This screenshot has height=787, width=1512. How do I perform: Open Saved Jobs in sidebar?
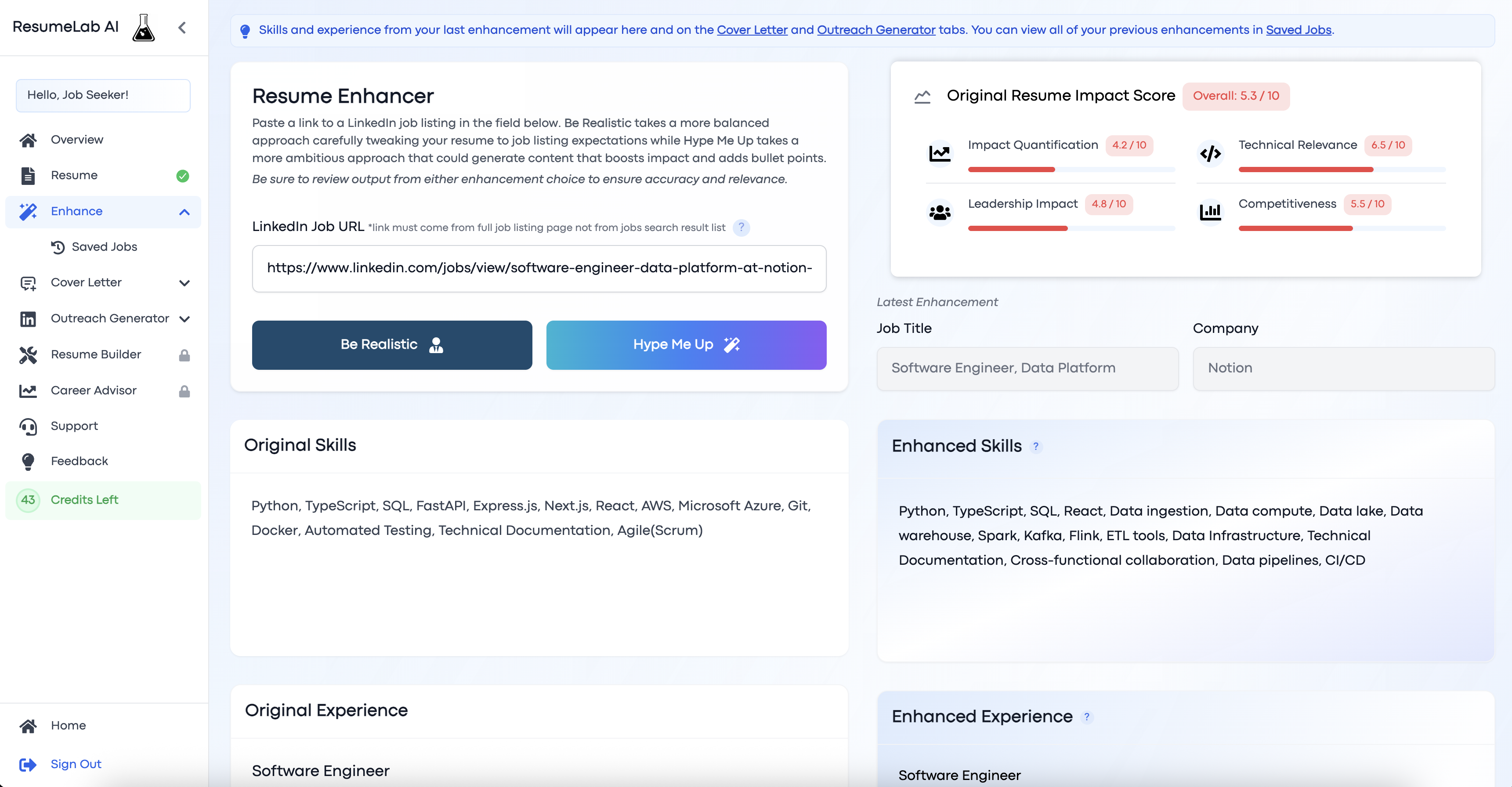coord(104,247)
